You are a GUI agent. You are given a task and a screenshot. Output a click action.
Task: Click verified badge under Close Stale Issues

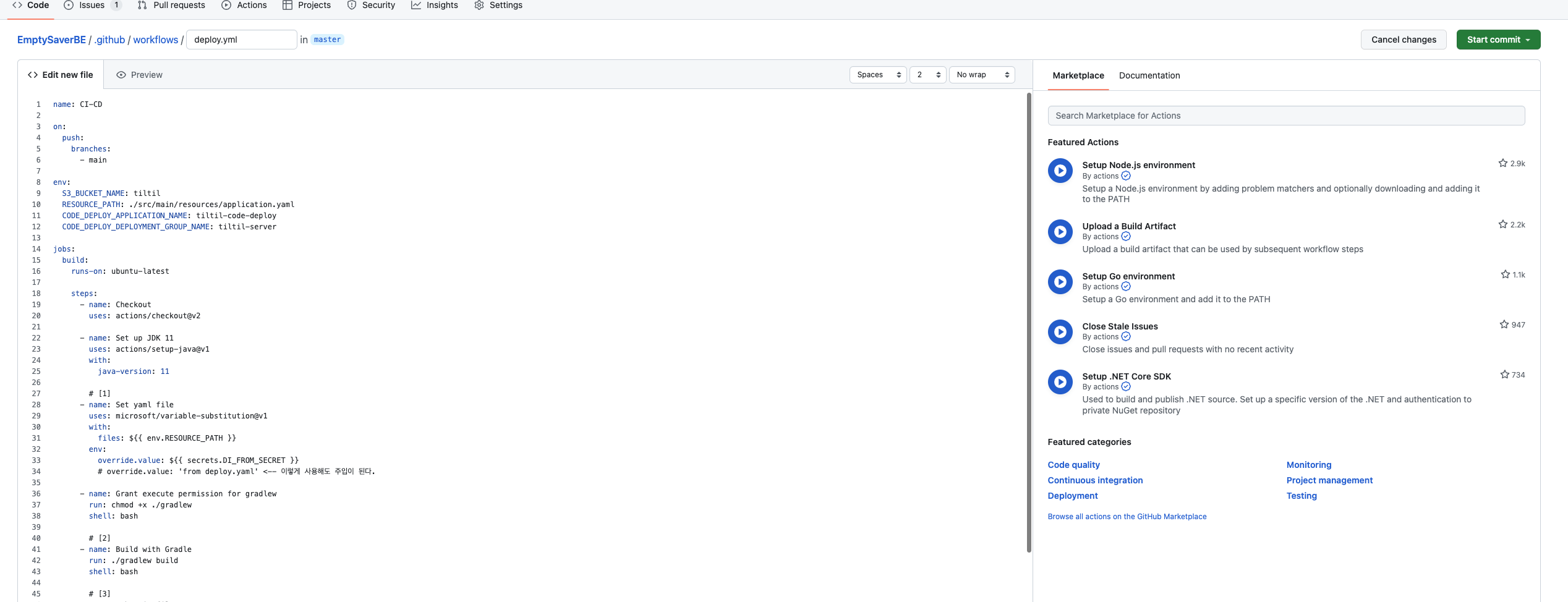(1126, 337)
